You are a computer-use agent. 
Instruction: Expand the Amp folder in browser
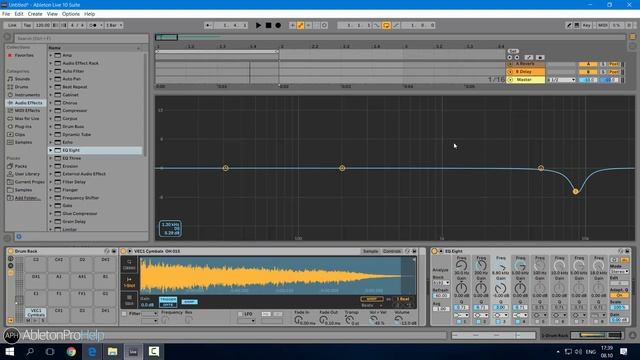(51, 55)
